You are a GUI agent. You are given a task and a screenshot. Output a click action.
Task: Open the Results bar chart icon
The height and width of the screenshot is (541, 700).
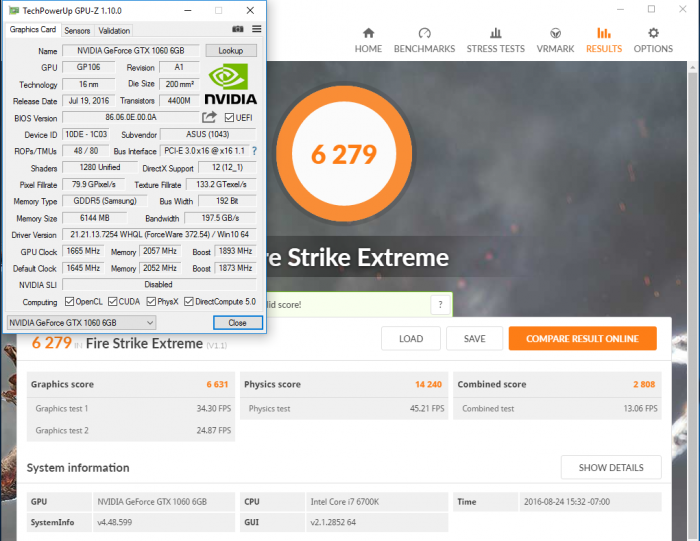(x=604, y=33)
